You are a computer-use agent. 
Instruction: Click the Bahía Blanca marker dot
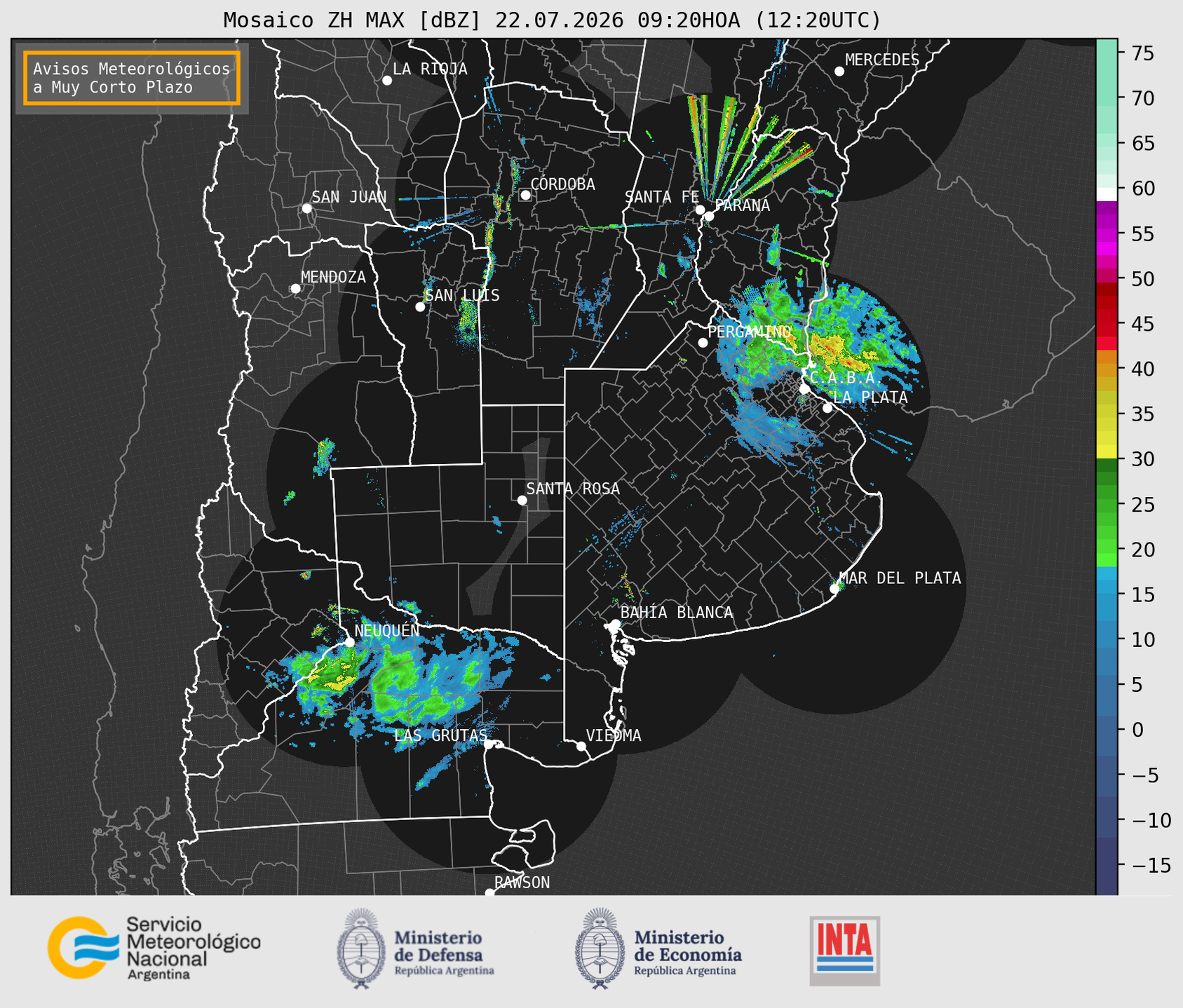point(615,624)
